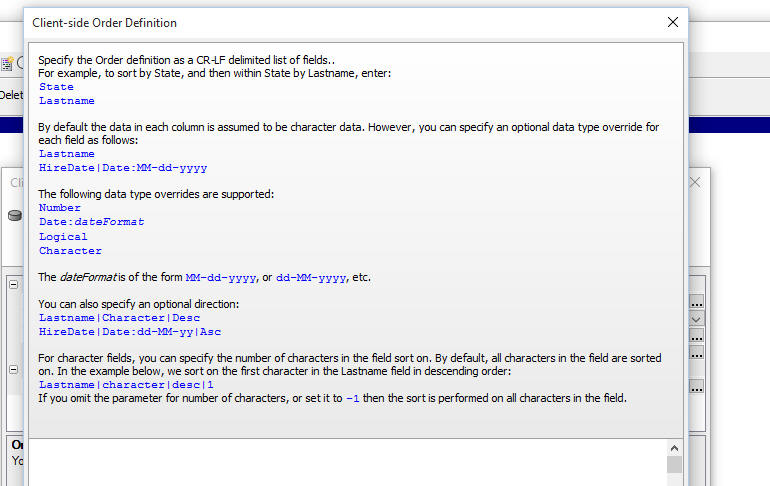Viewport: 770px width, 486px height.
Task: Click the partially visible Delete button
Action: pos(11,95)
